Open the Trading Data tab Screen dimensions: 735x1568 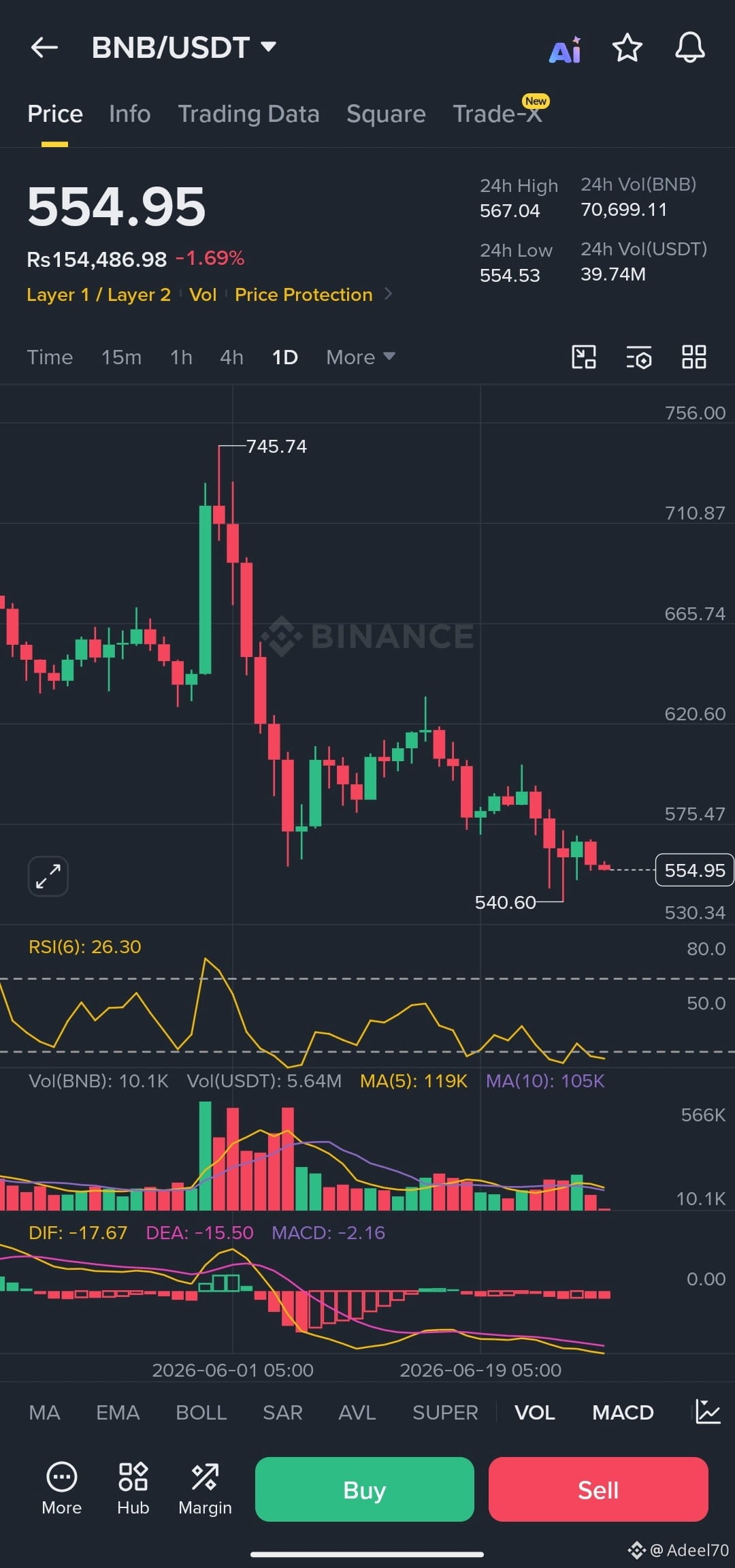tap(248, 114)
